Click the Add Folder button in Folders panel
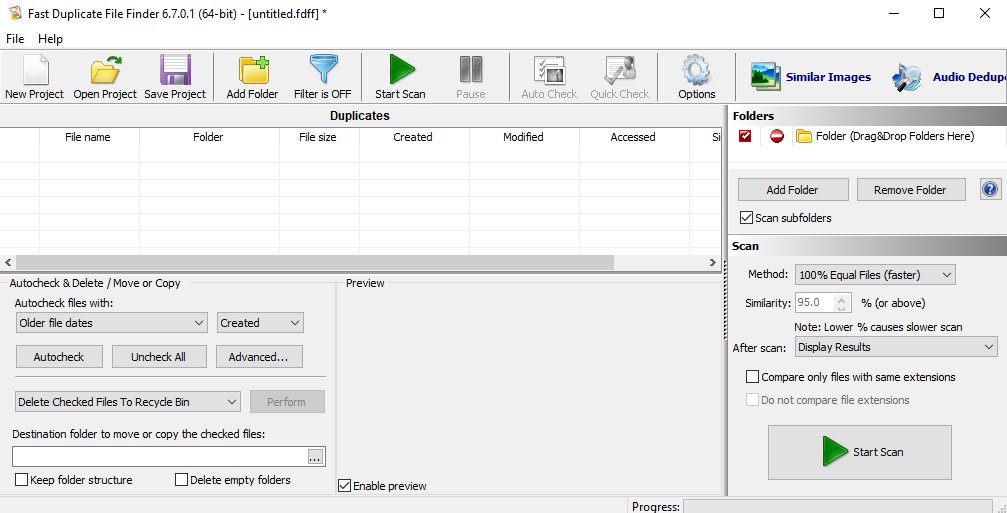The image size is (1007, 513). (793, 190)
